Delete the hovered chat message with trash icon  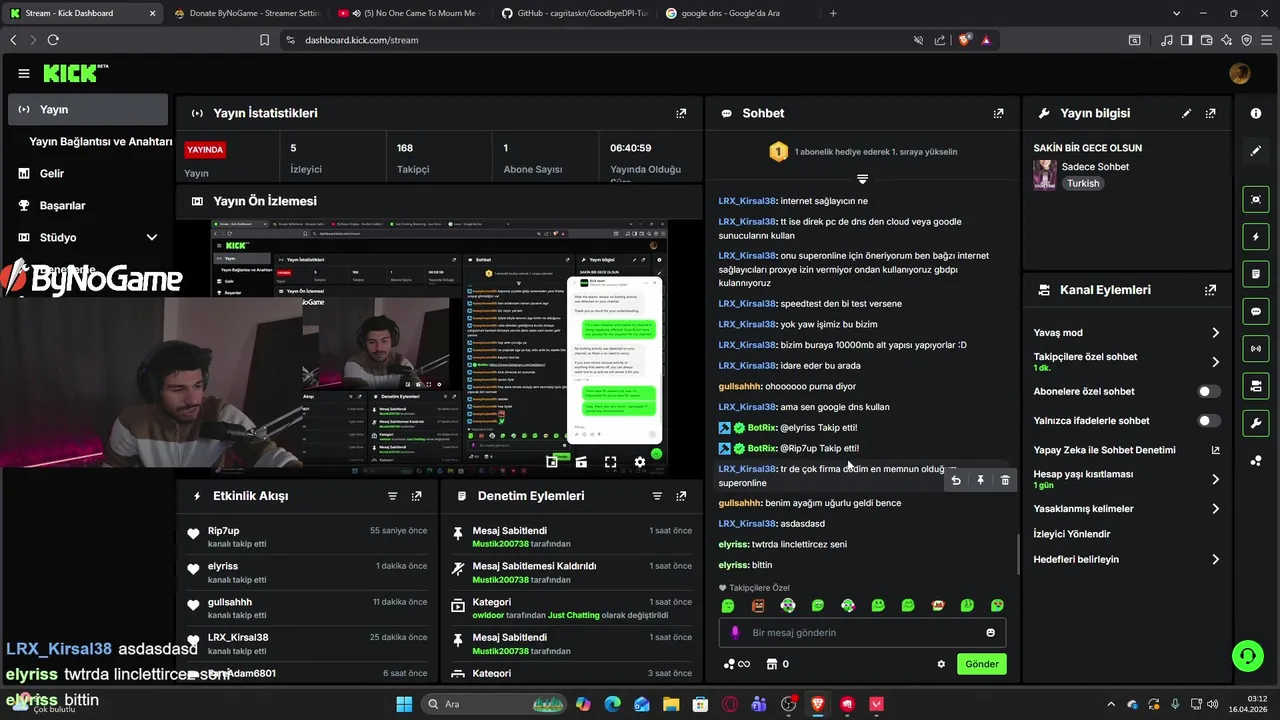(1005, 480)
